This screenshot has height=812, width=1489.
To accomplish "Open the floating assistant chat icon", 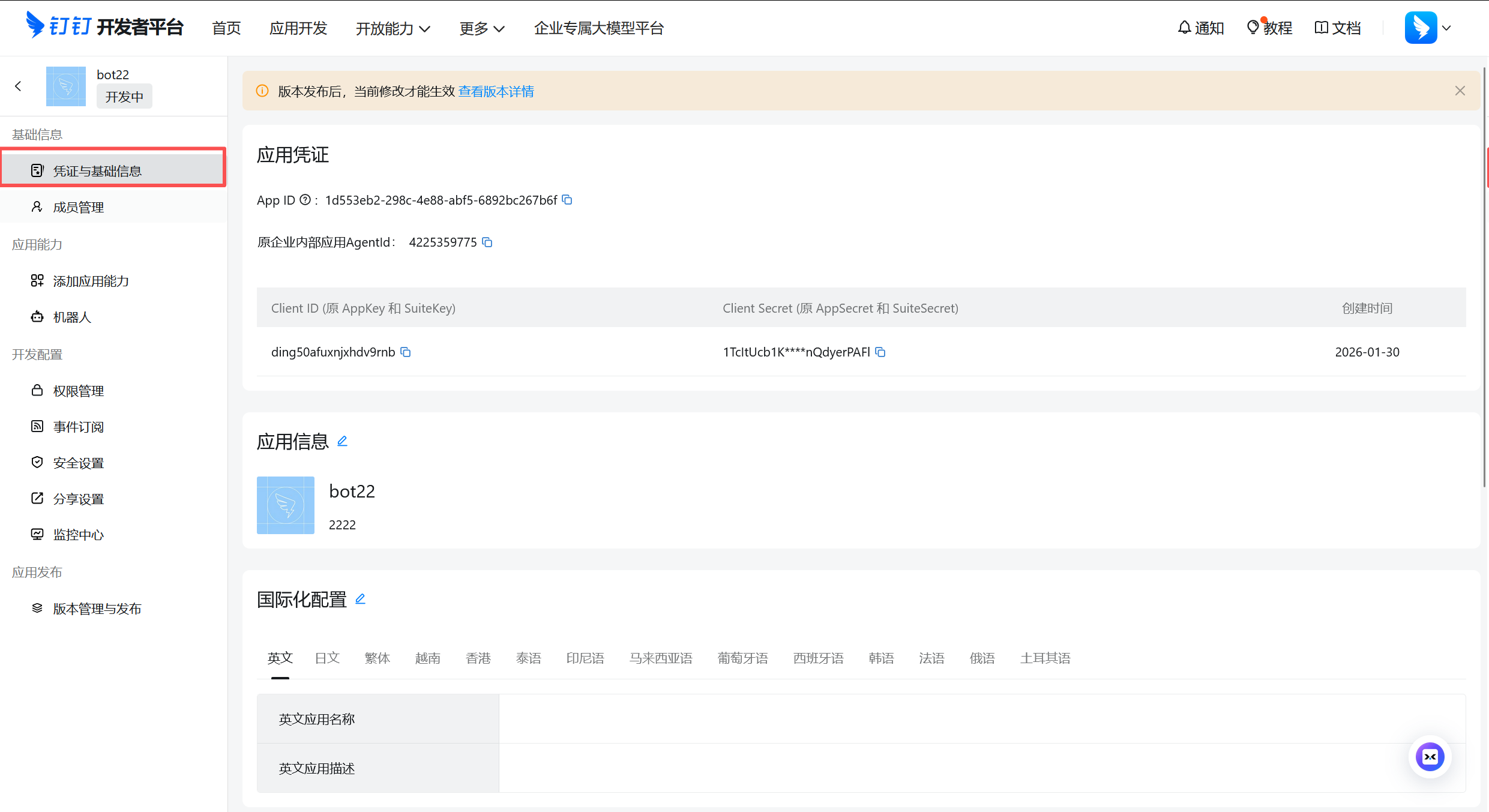I will point(1430,756).
